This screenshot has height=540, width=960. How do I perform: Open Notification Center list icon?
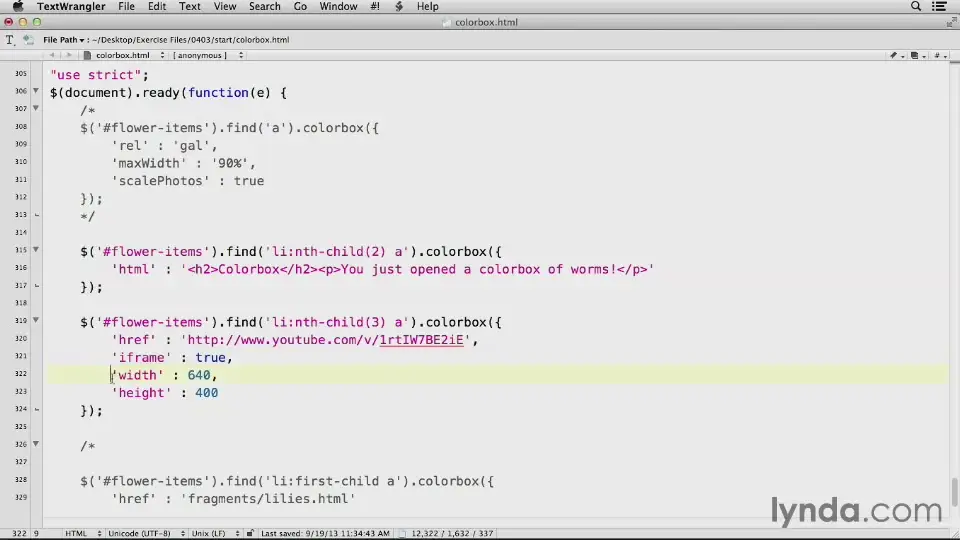click(x=940, y=6)
